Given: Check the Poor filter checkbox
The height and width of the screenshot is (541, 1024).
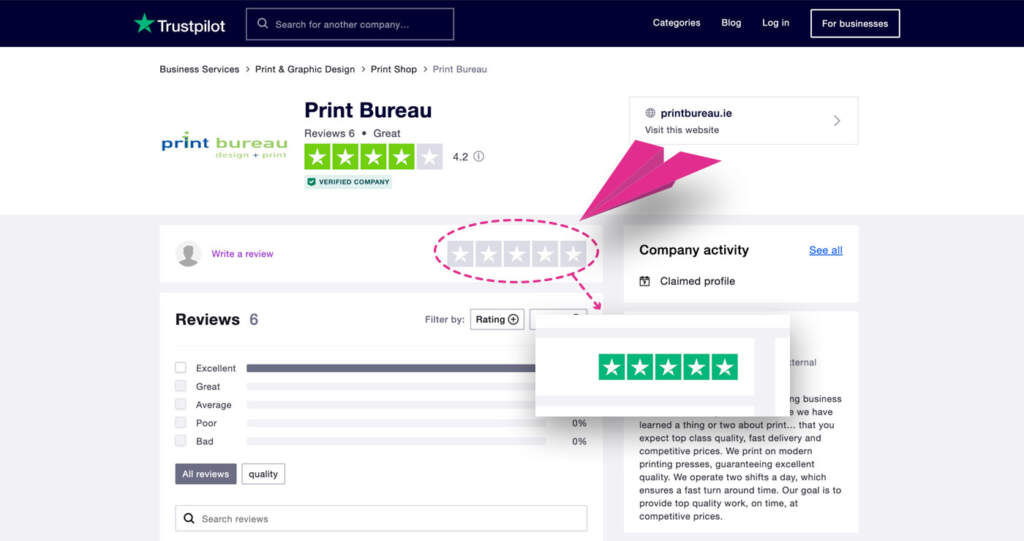Looking at the screenshot, I should [181, 423].
